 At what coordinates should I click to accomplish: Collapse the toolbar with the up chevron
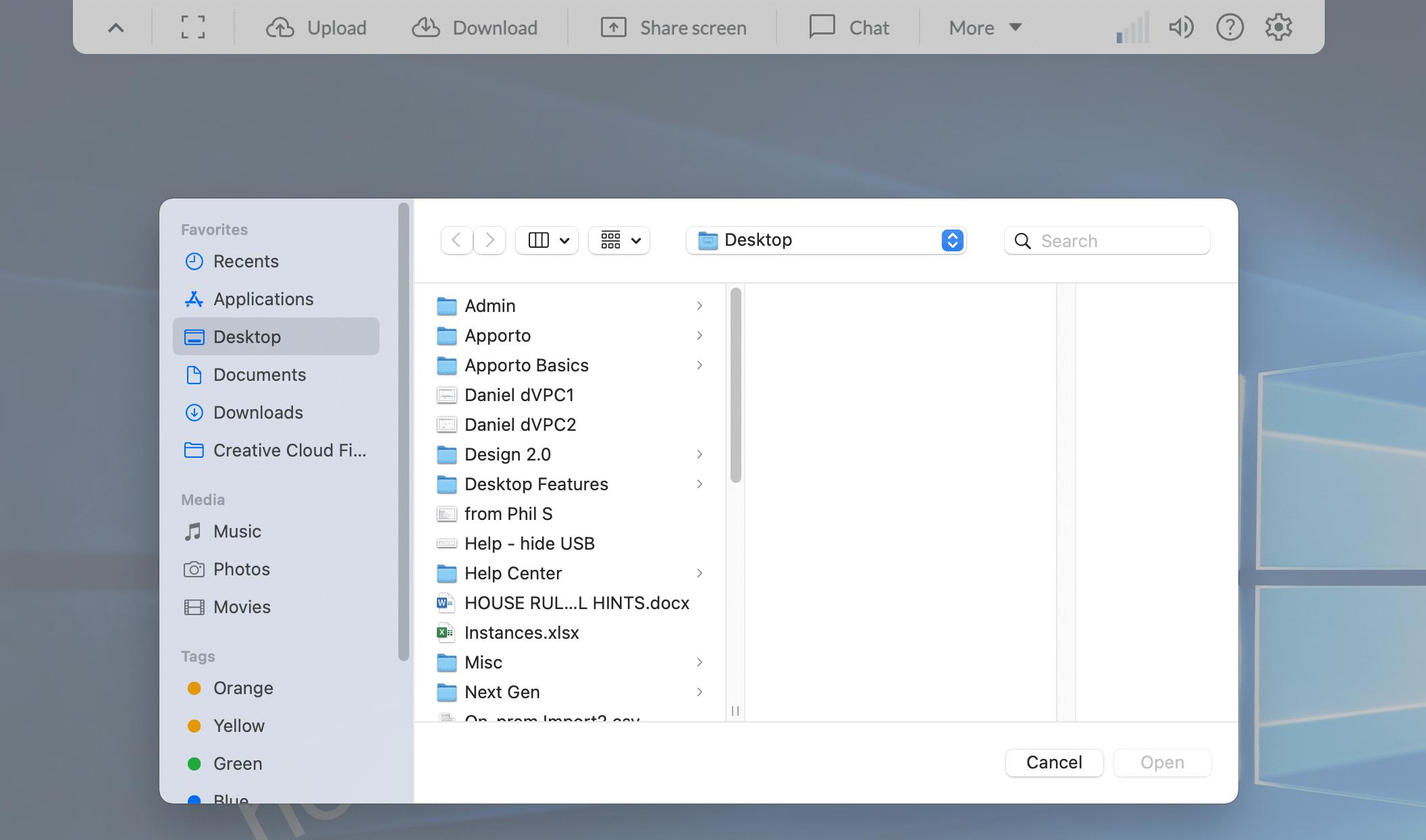[x=116, y=28]
